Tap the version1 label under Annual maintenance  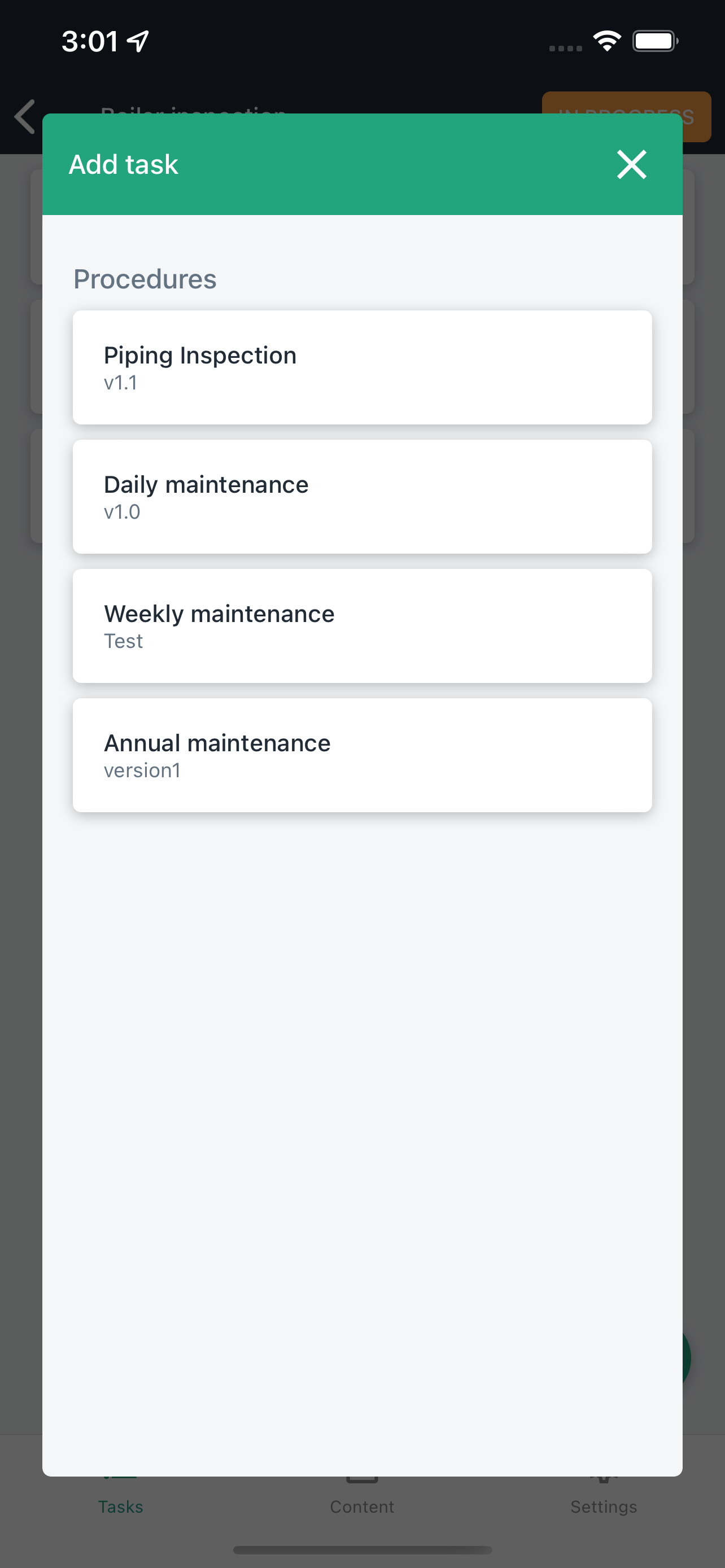pos(142,770)
